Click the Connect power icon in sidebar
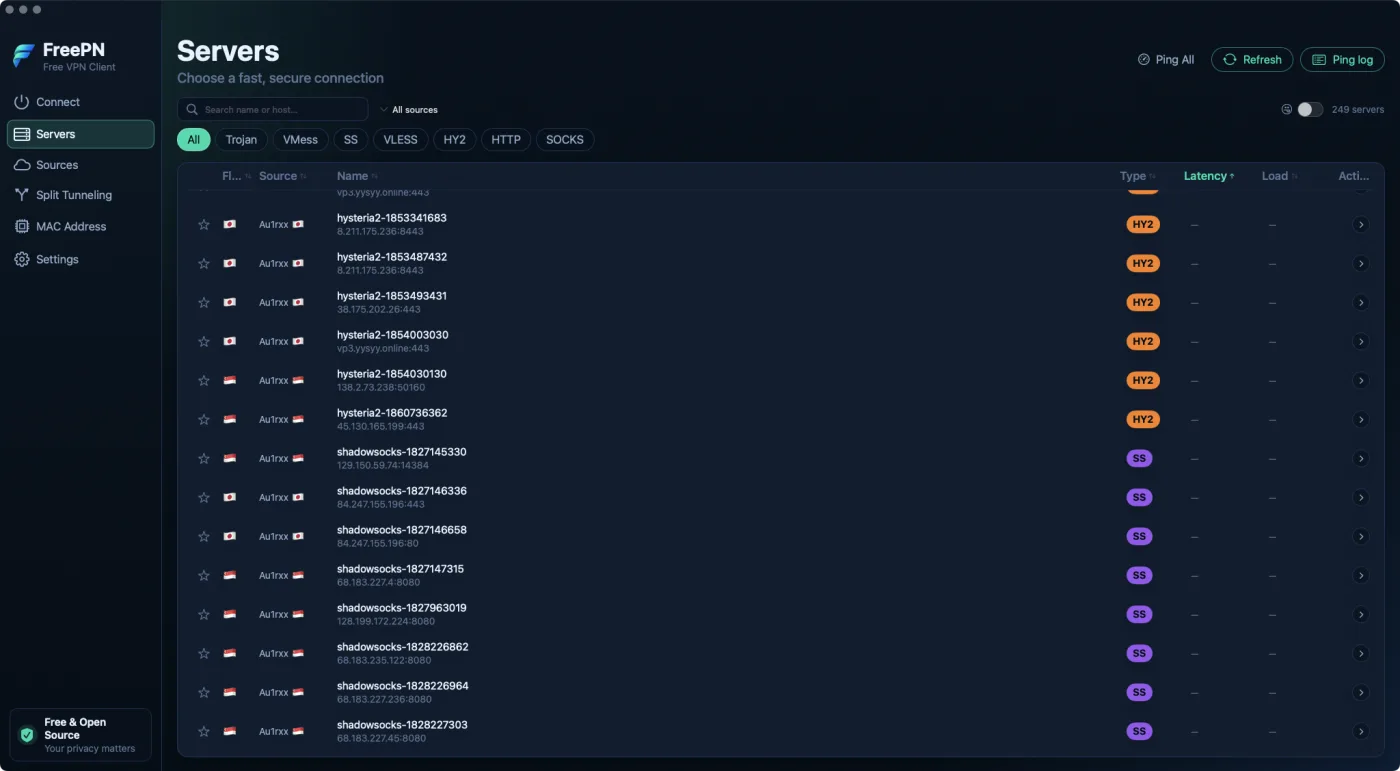The height and width of the screenshot is (771, 1400). coord(21,102)
